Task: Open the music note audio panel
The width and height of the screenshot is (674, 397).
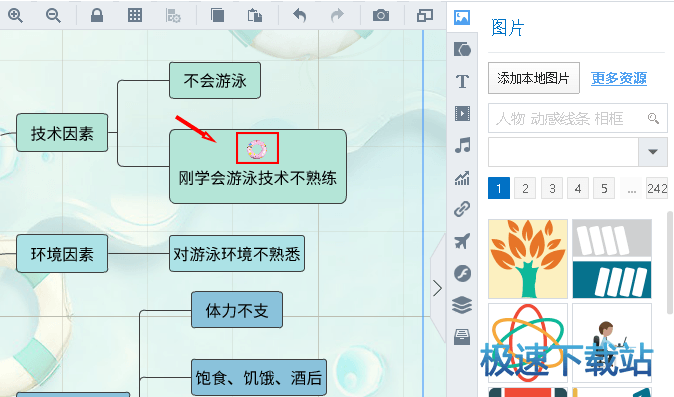Action: click(x=462, y=145)
